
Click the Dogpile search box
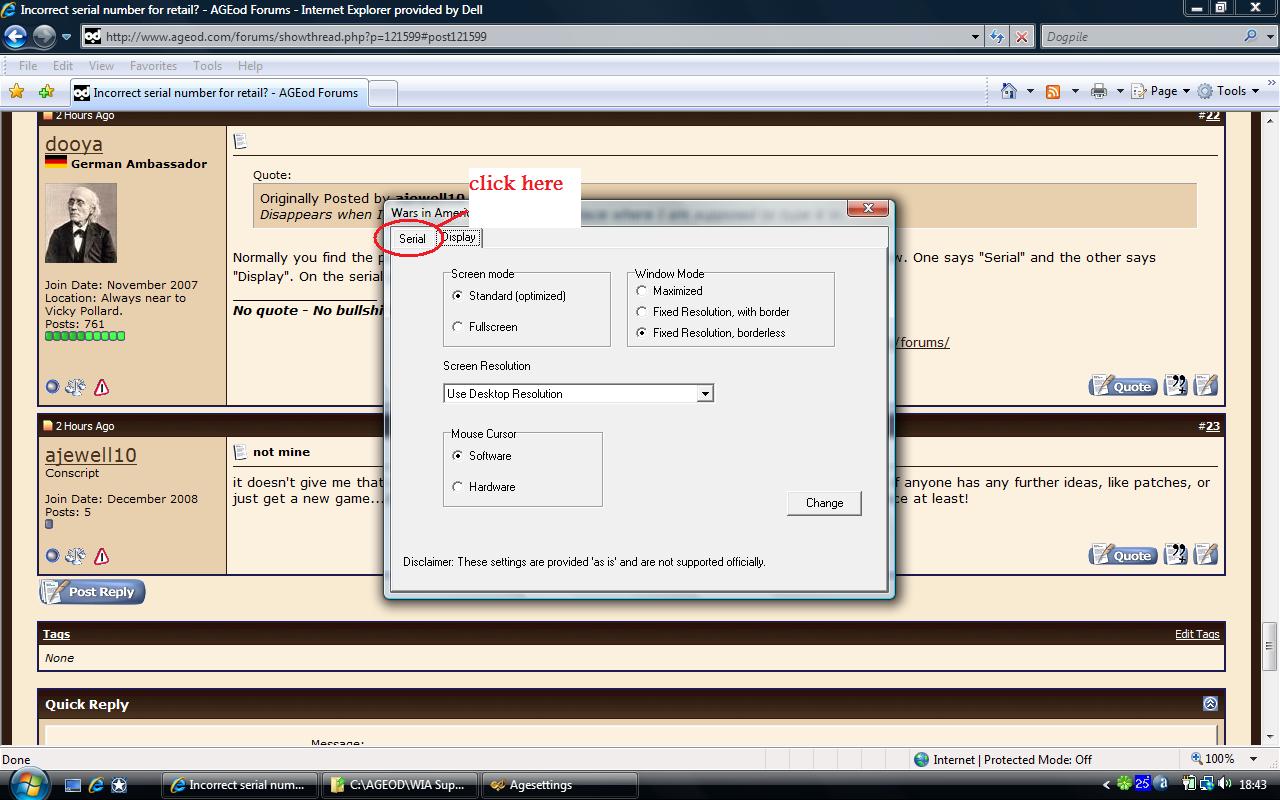click(x=1140, y=37)
